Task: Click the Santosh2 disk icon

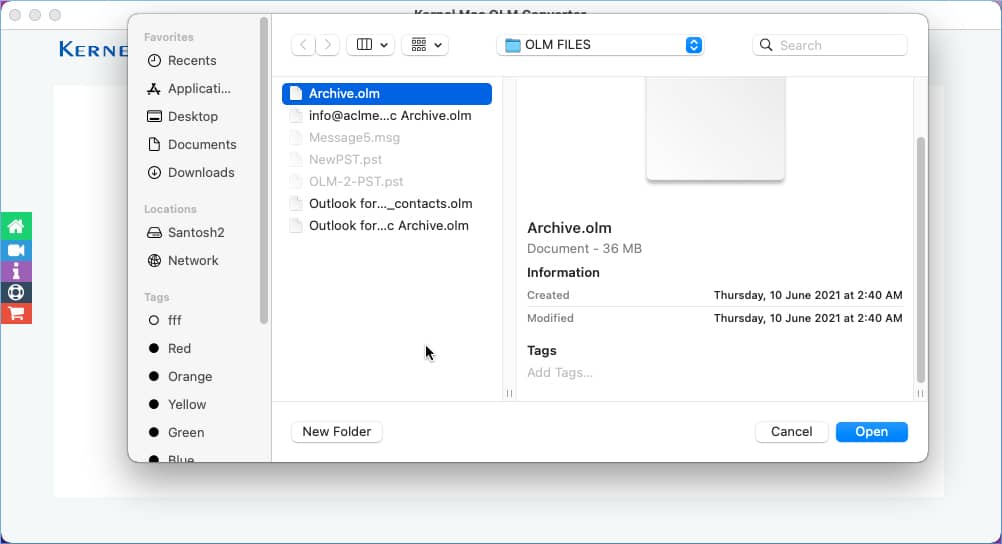Action: pos(154,233)
